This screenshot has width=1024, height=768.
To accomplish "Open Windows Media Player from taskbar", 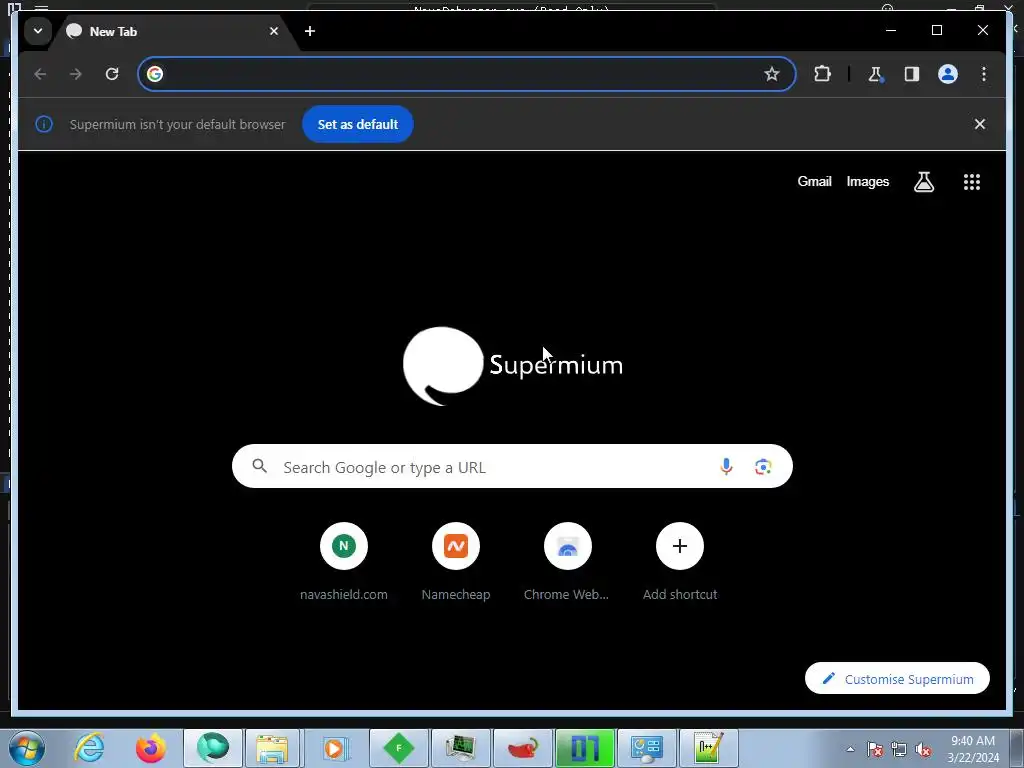I will (334, 748).
